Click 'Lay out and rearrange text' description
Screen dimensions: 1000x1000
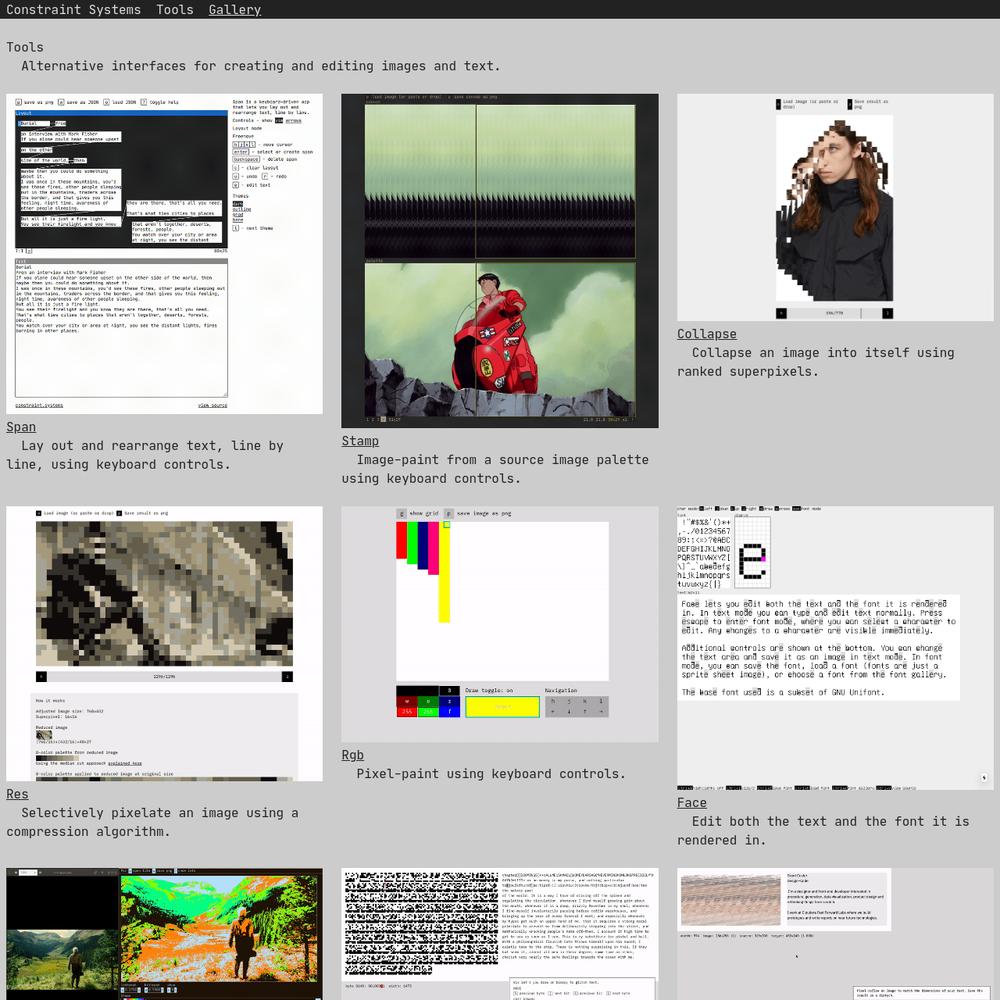point(145,455)
